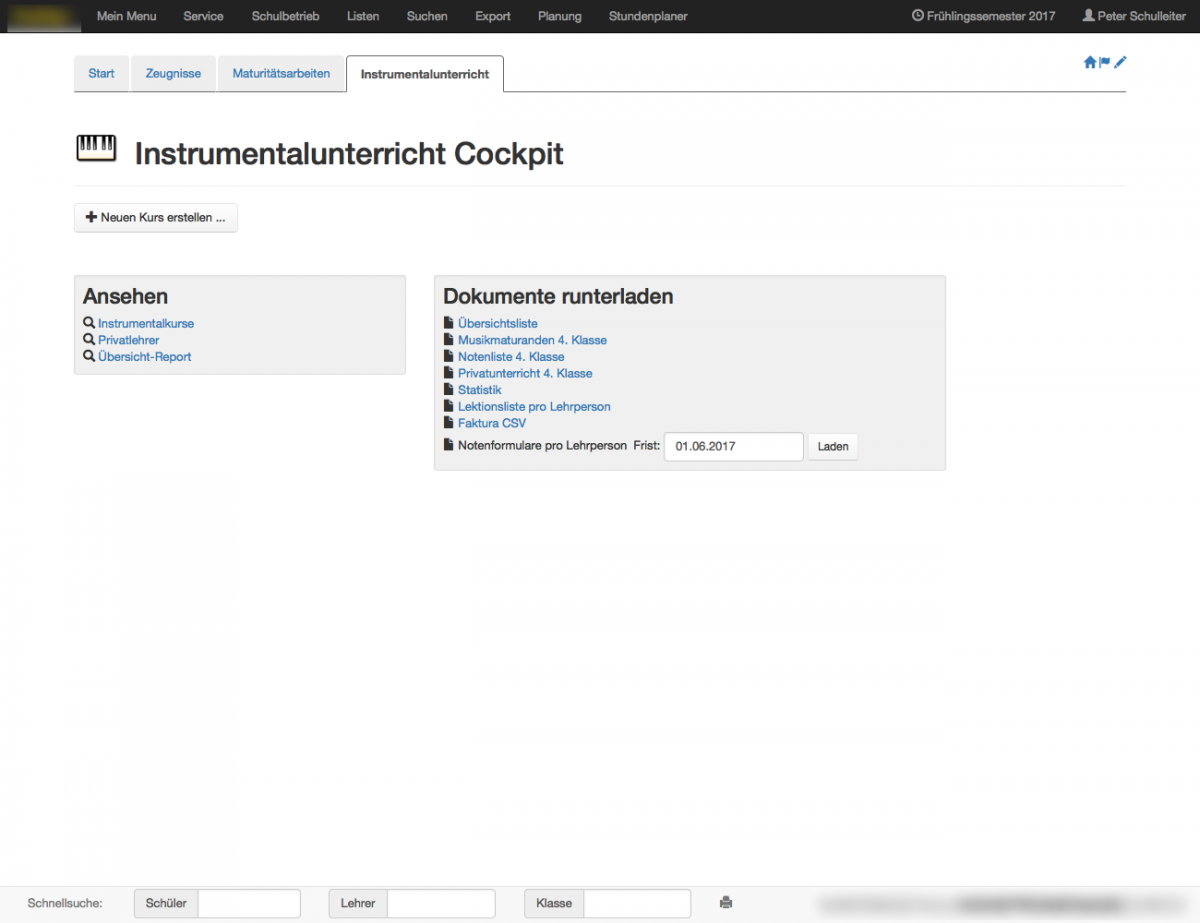
Task: Click the Frist date input field
Action: [x=734, y=447]
